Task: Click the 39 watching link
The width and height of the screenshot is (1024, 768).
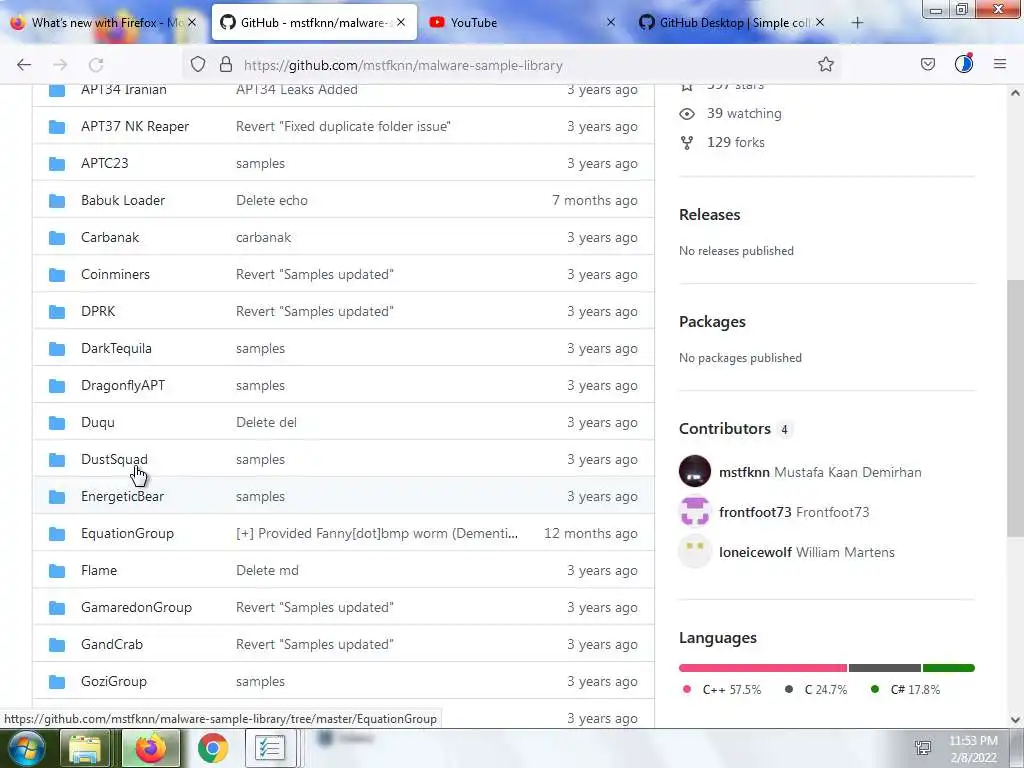Action: 744,113
